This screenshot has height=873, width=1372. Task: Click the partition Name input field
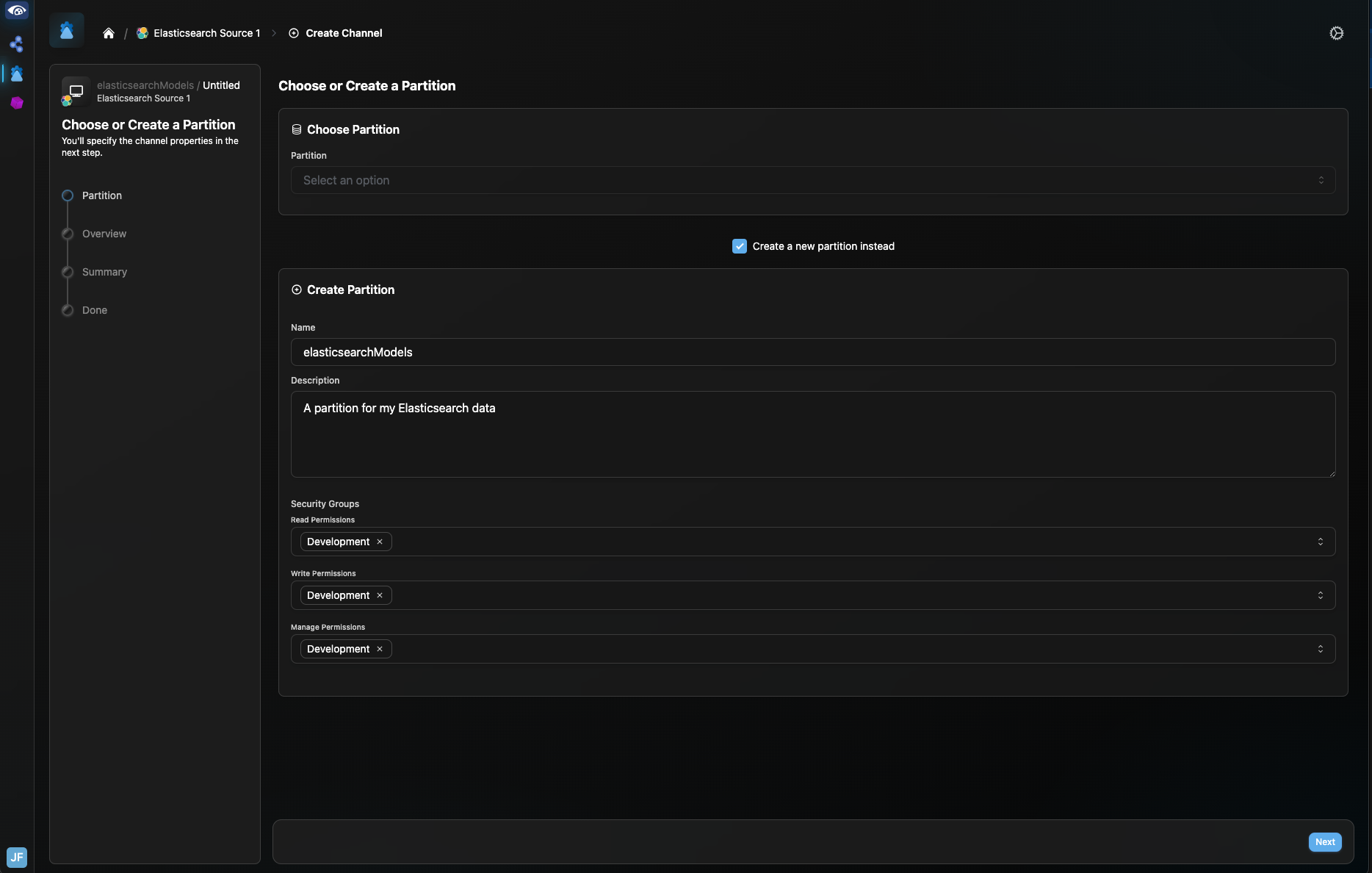click(x=812, y=352)
